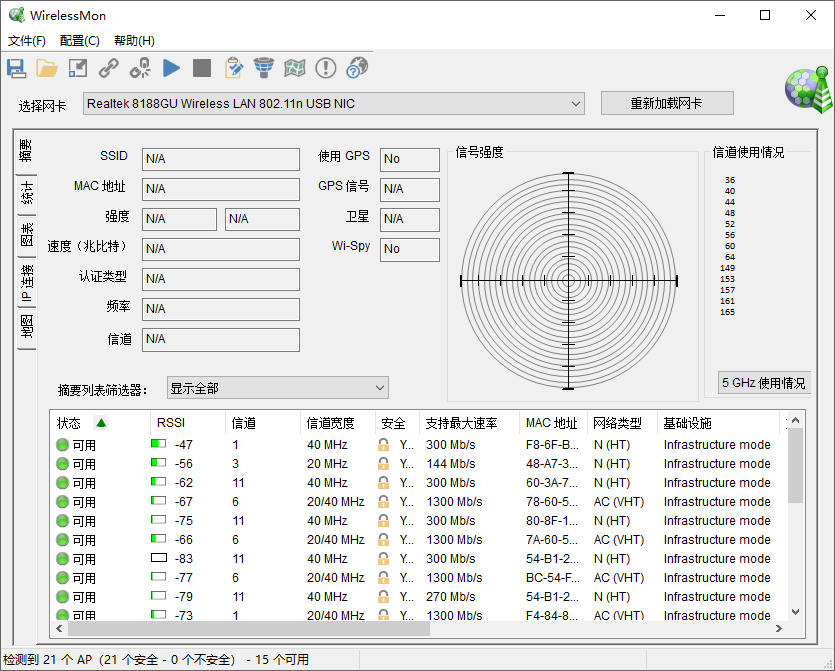
Task: Click the WirelessMon title bar app icon
Action: 17,15
